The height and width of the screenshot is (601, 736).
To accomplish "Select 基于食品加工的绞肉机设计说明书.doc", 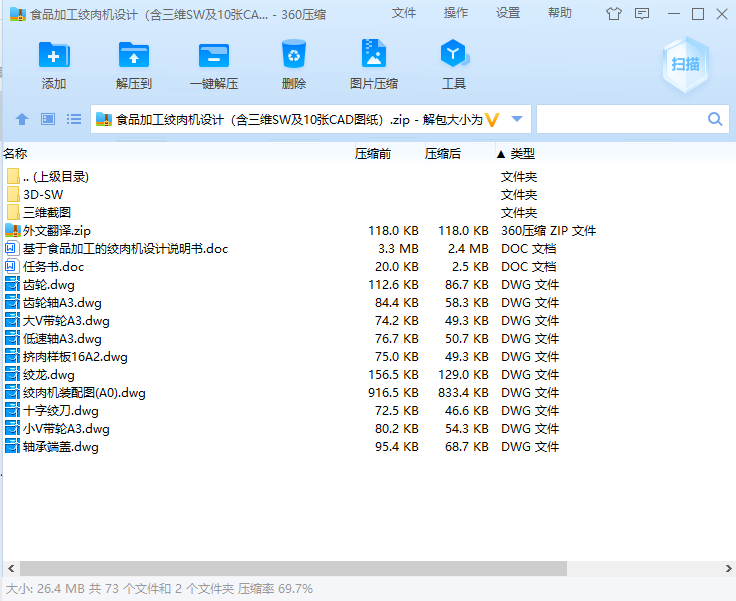I will click(125, 248).
